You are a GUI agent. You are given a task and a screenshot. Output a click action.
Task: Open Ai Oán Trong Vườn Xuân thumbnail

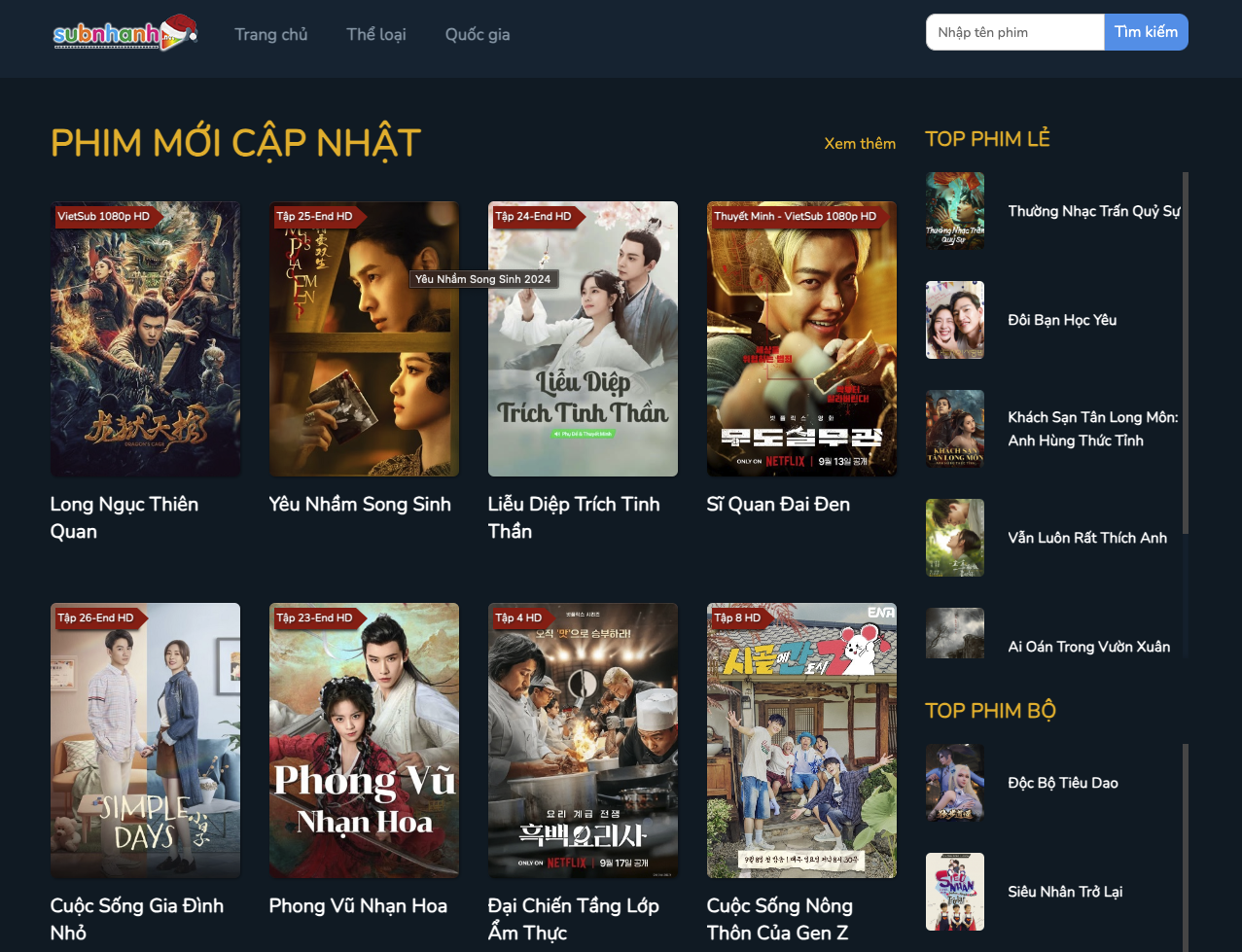pyautogui.click(x=955, y=633)
